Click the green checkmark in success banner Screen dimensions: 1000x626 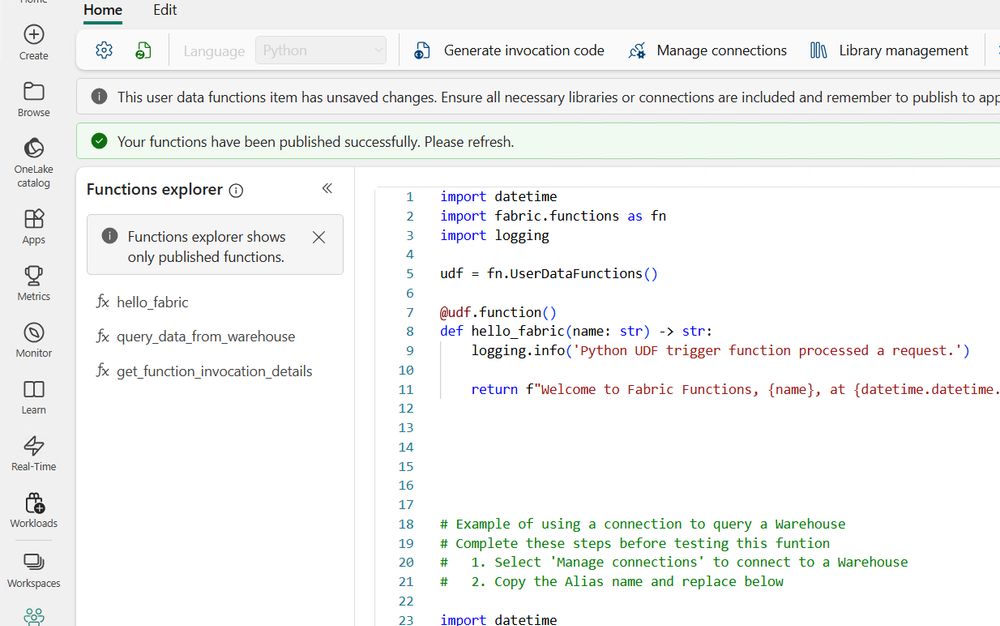tap(99, 141)
